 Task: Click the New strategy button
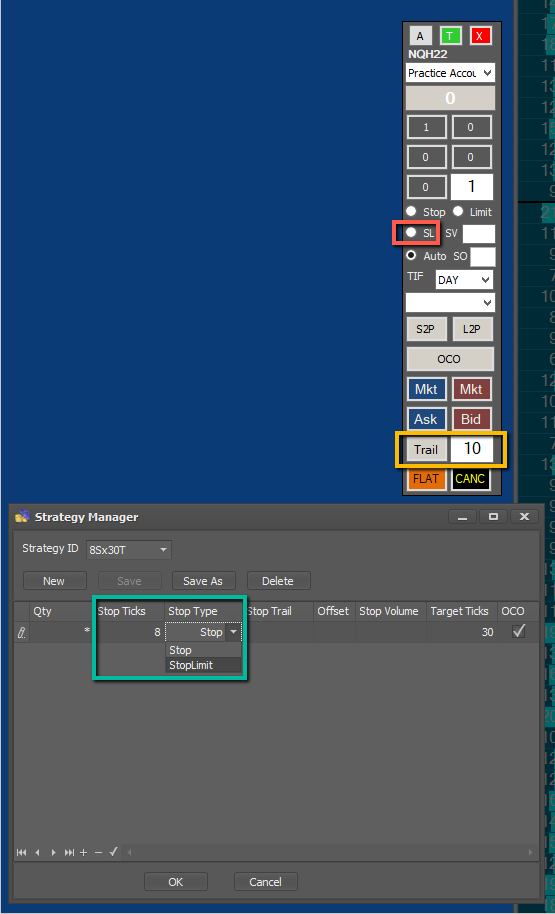coord(54,581)
